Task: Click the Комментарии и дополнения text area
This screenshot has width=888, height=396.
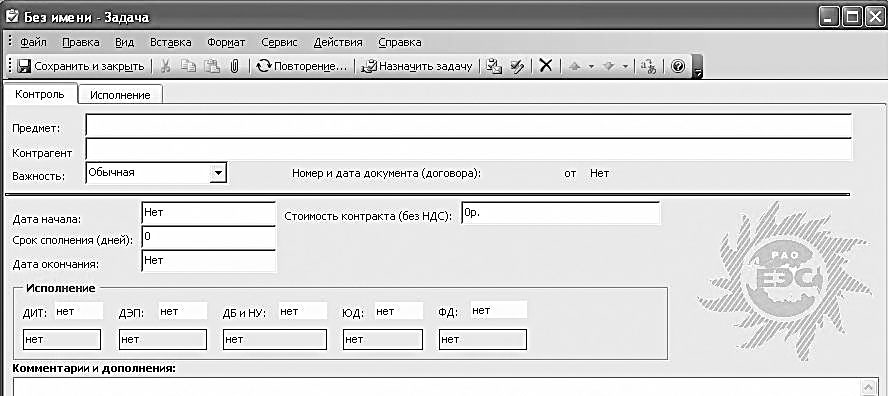Action: (x=436, y=387)
